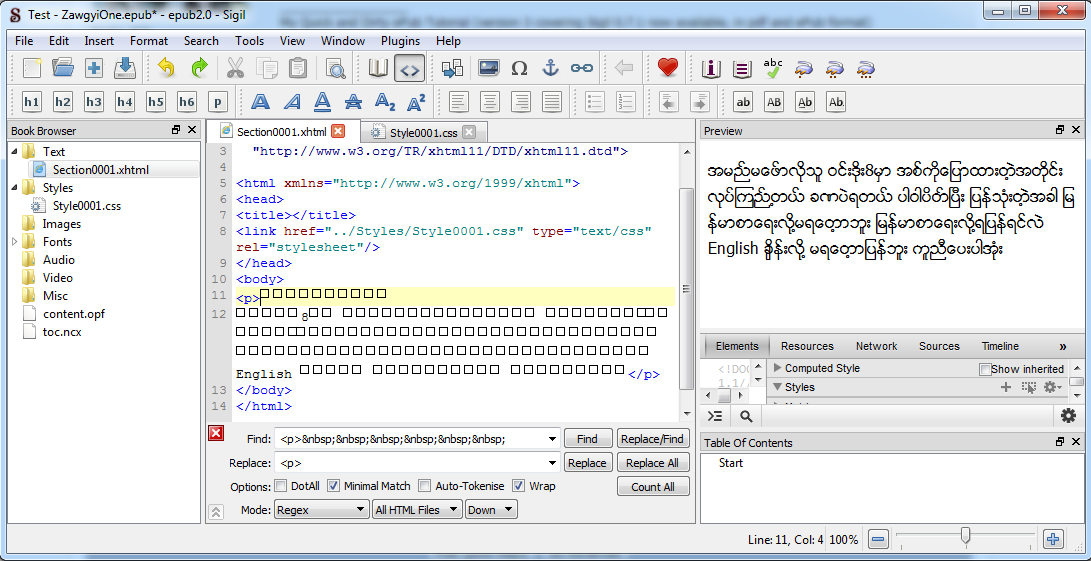This screenshot has width=1091, height=561.
Task: Enable the DotAll checkbox
Action: (x=281, y=486)
